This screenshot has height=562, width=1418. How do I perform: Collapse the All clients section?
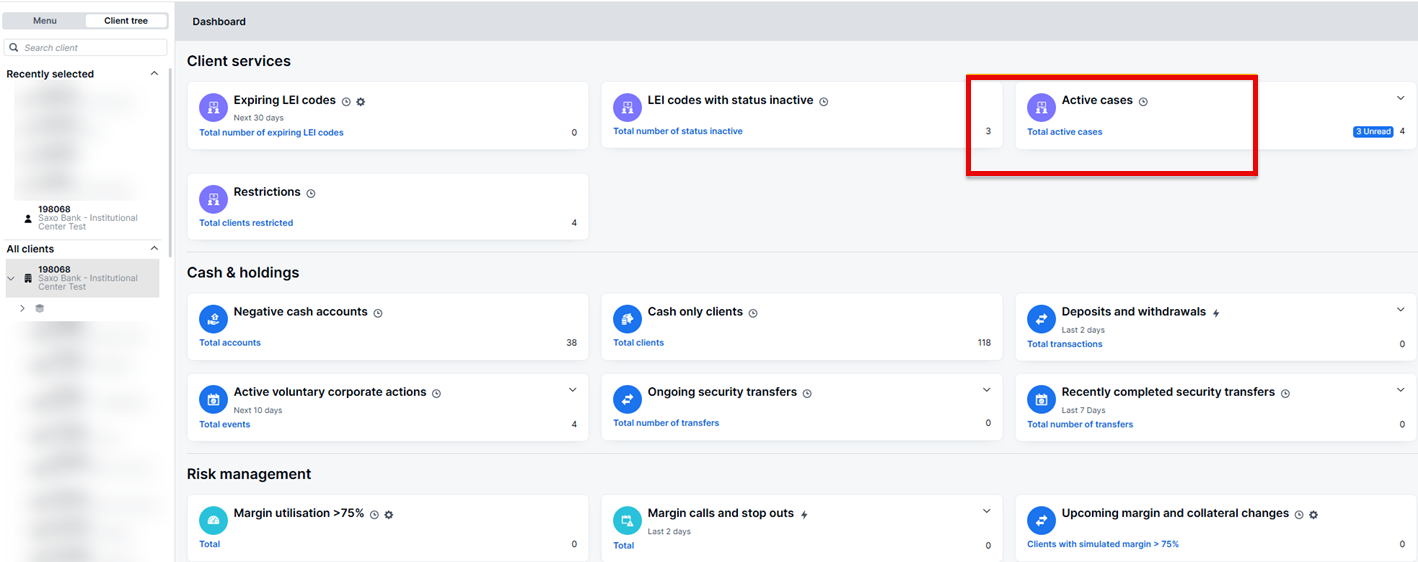tap(154, 249)
